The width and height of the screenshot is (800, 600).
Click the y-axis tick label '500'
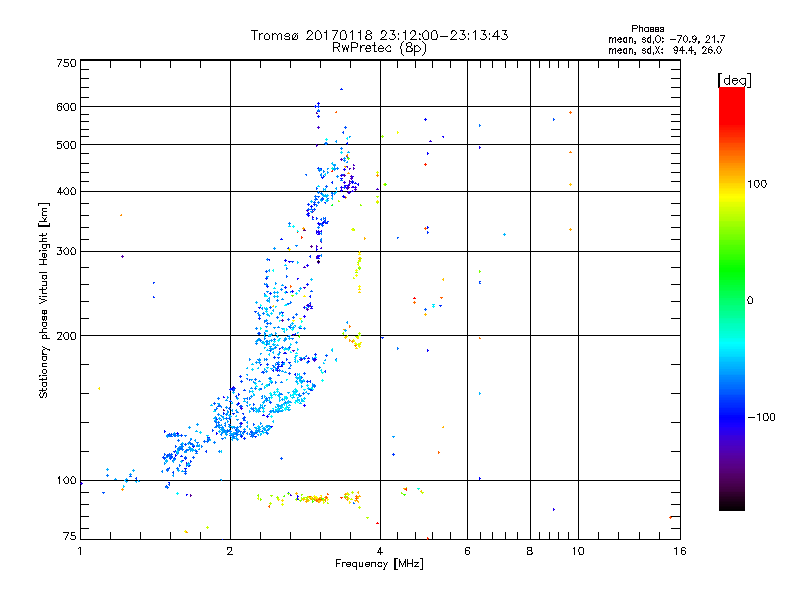[x=67, y=145]
